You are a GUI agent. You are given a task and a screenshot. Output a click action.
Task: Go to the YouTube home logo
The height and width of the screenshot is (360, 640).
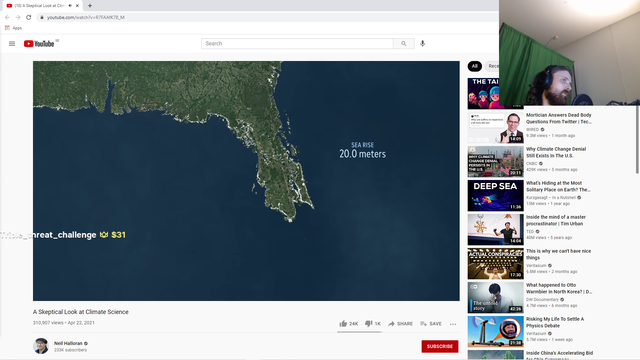pyautogui.click(x=39, y=44)
